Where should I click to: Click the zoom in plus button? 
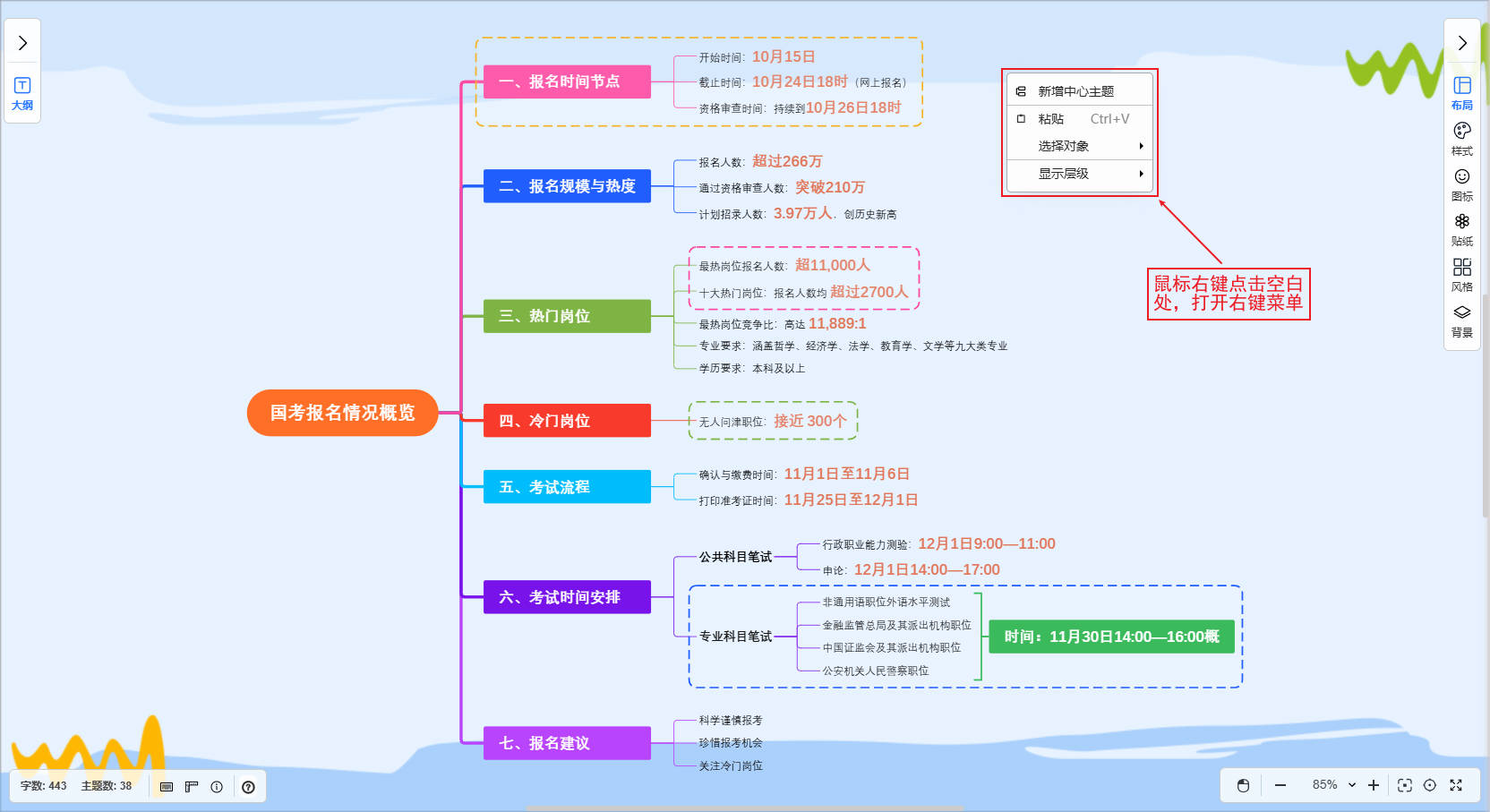point(1374,785)
